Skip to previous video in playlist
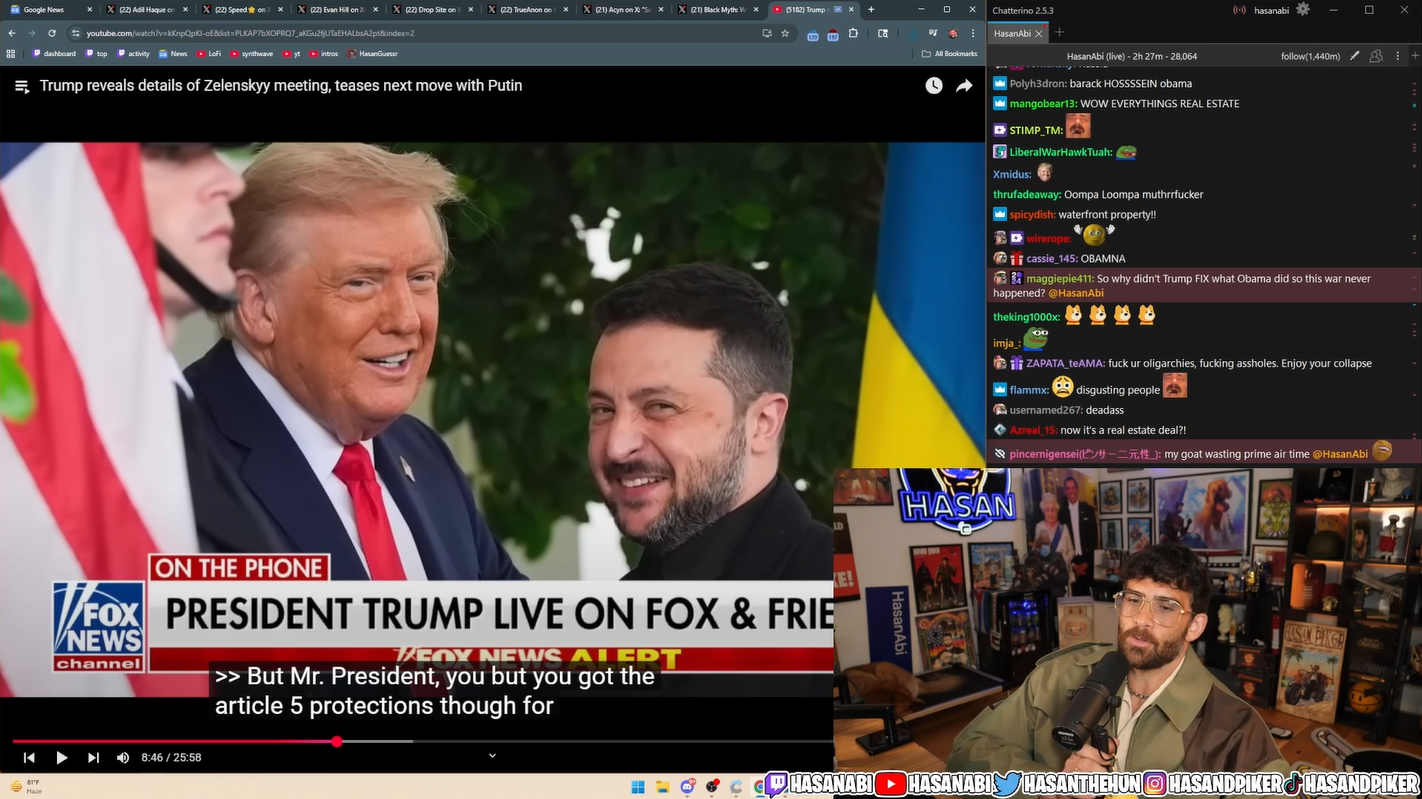Viewport: 1422px width, 799px height. (29, 758)
